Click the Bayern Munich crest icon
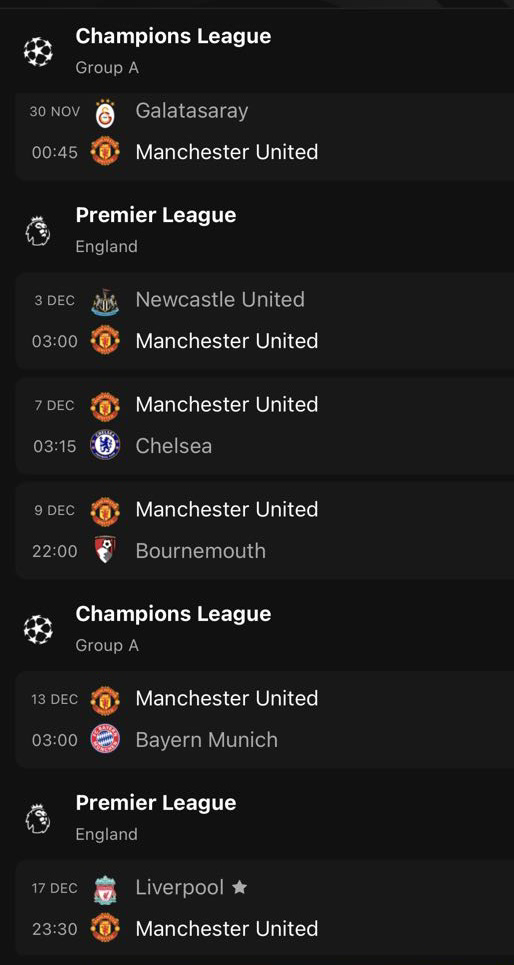Image resolution: width=514 pixels, height=965 pixels. (x=105, y=739)
